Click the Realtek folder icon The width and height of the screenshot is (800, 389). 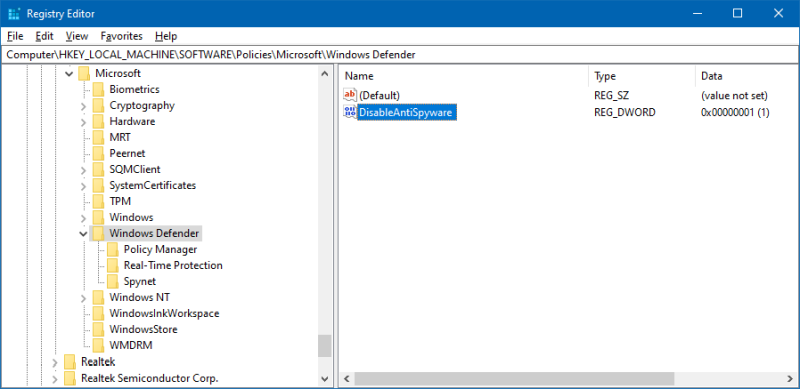70,362
